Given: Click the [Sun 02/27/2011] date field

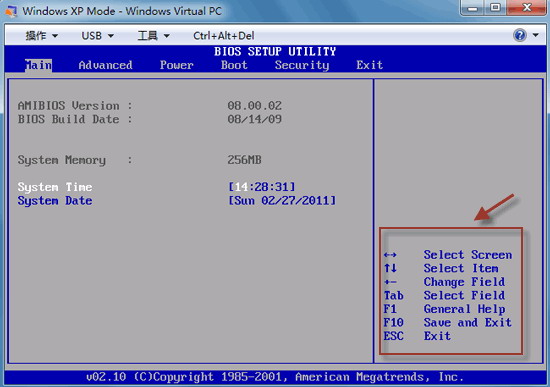Looking at the screenshot, I should coord(282,201).
